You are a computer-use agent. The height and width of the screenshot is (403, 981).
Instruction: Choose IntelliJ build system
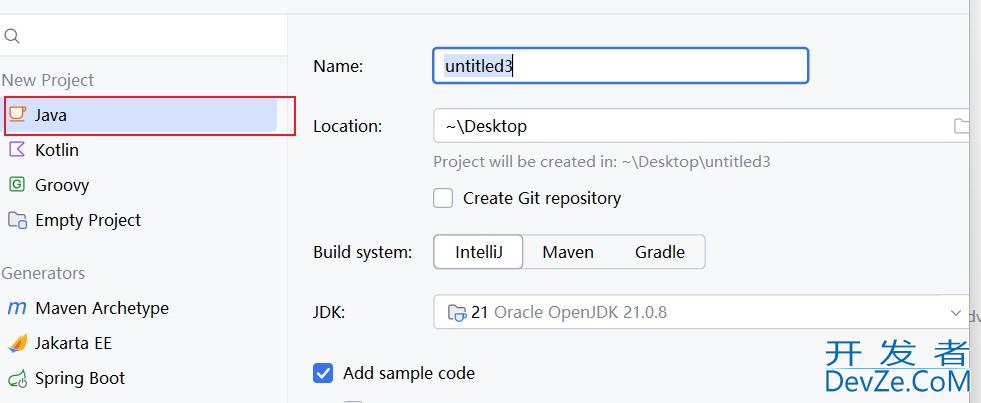click(479, 252)
